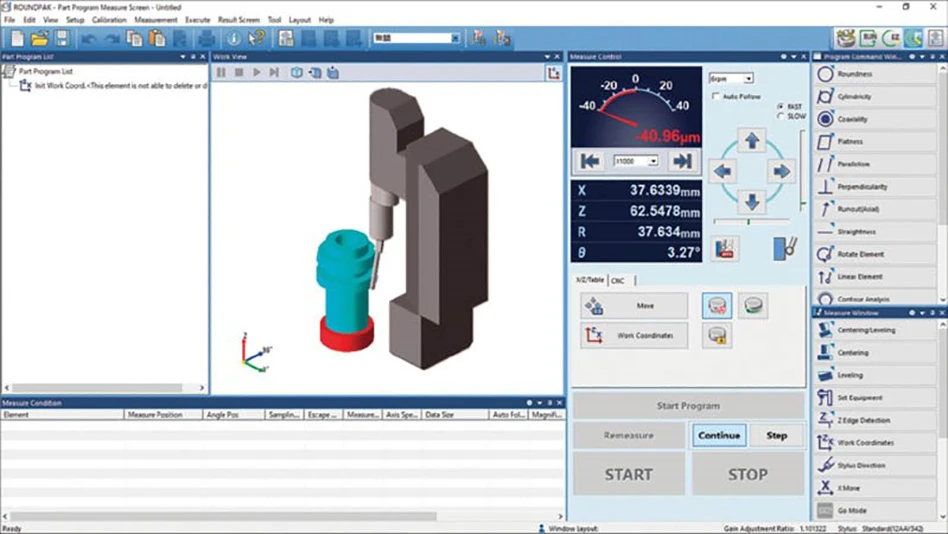Click the open folder toolbar icon

[x=39, y=38]
